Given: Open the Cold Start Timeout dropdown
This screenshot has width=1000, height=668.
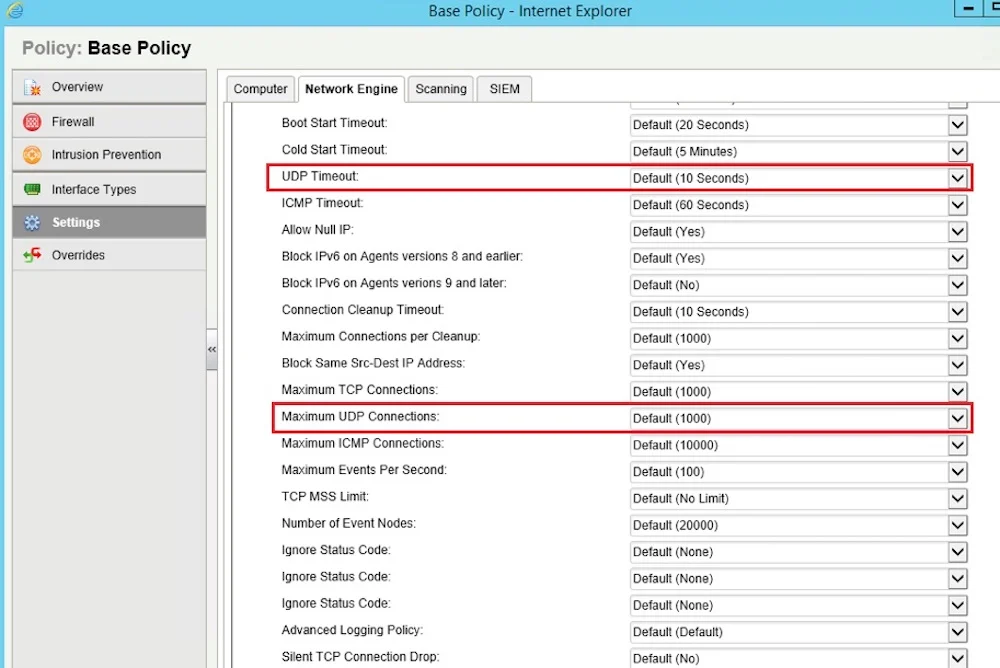Looking at the screenshot, I should [798, 151].
